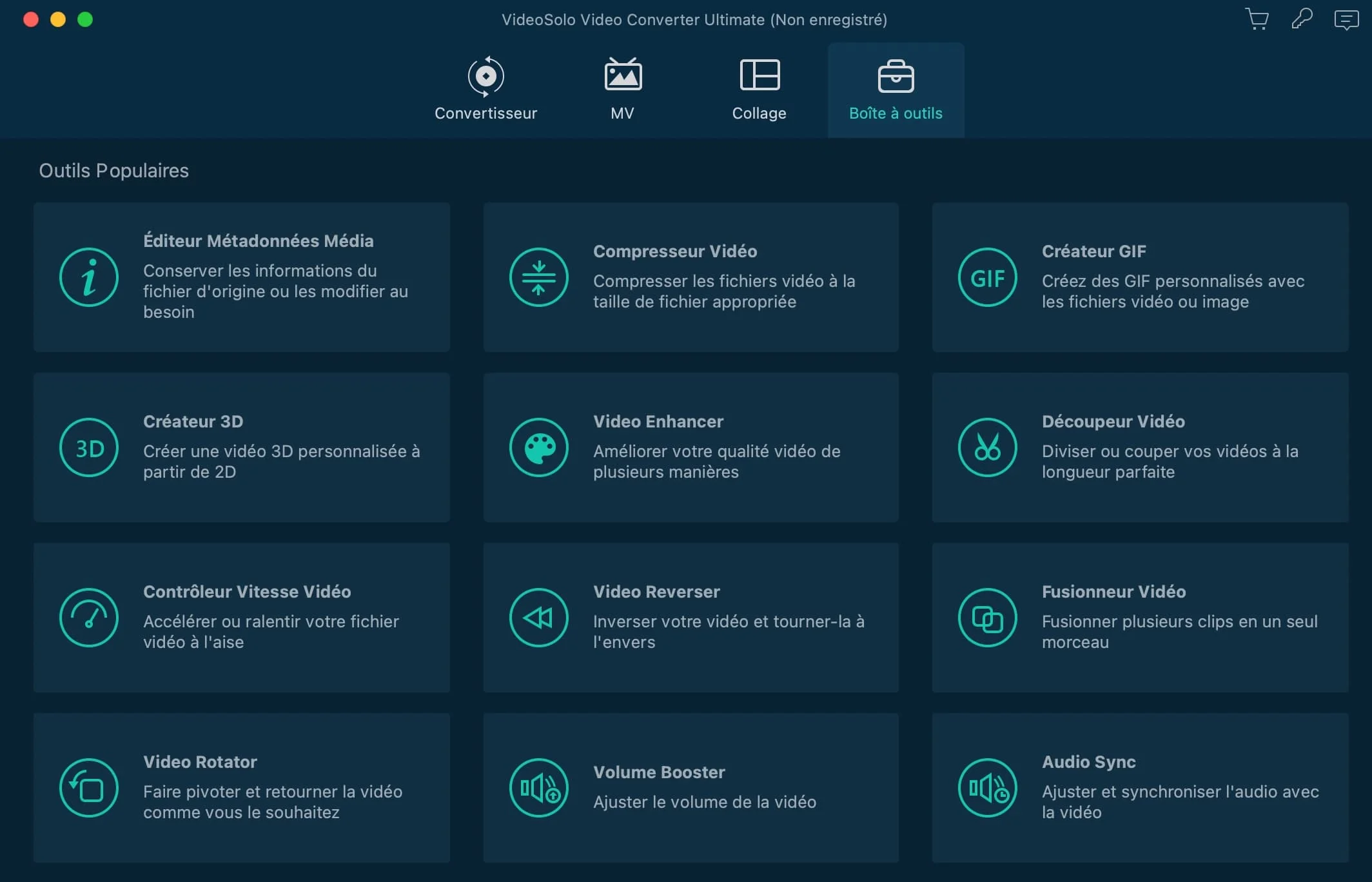Switch to the Convertisseur tab

pyautogui.click(x=485, y=90)
